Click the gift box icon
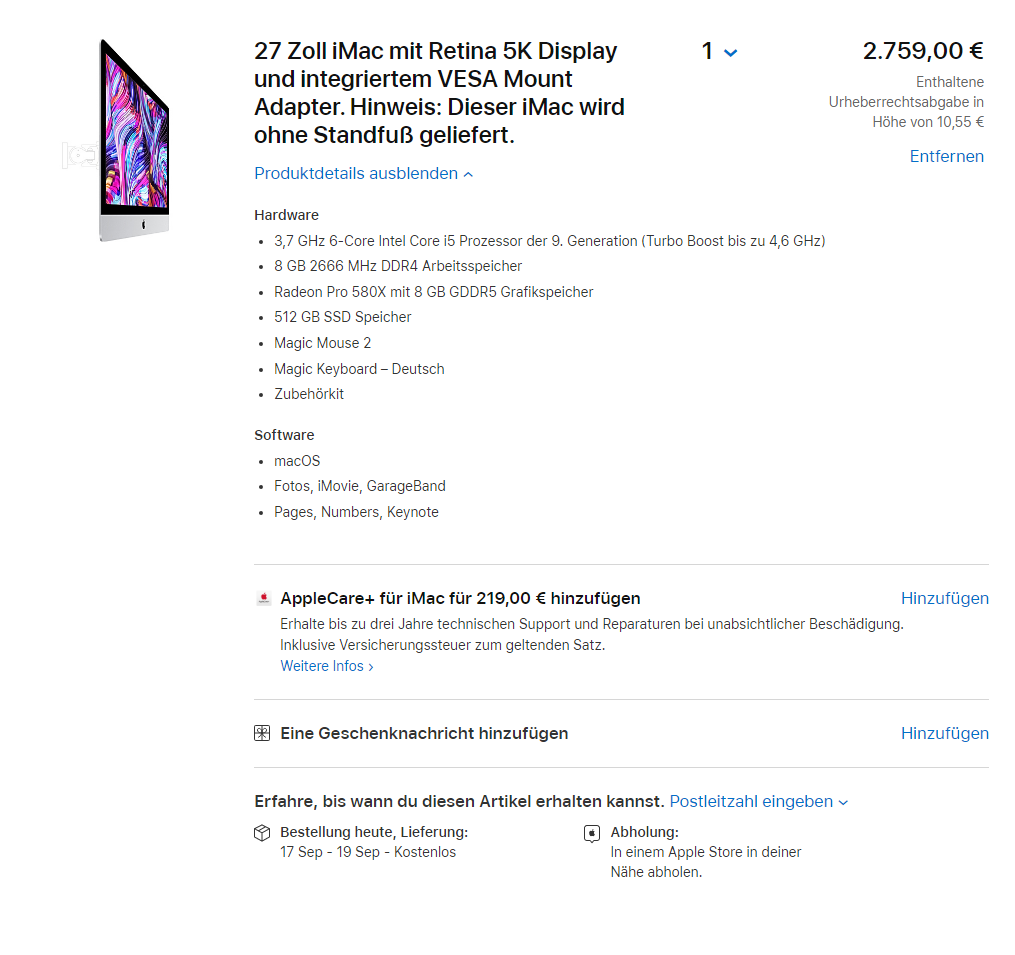 tap(262, 734)
